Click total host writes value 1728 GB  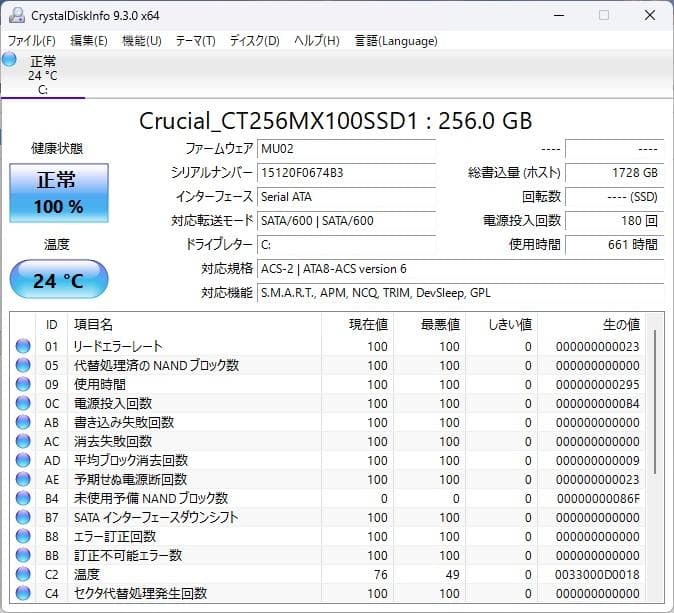click(615, 173)
